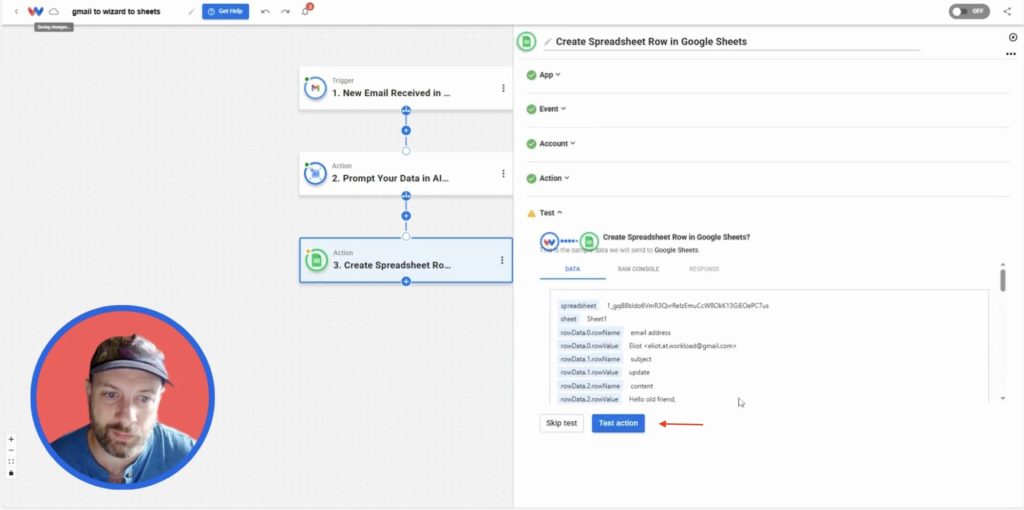Toggle the canvas lock

click(x=11, y=473)
